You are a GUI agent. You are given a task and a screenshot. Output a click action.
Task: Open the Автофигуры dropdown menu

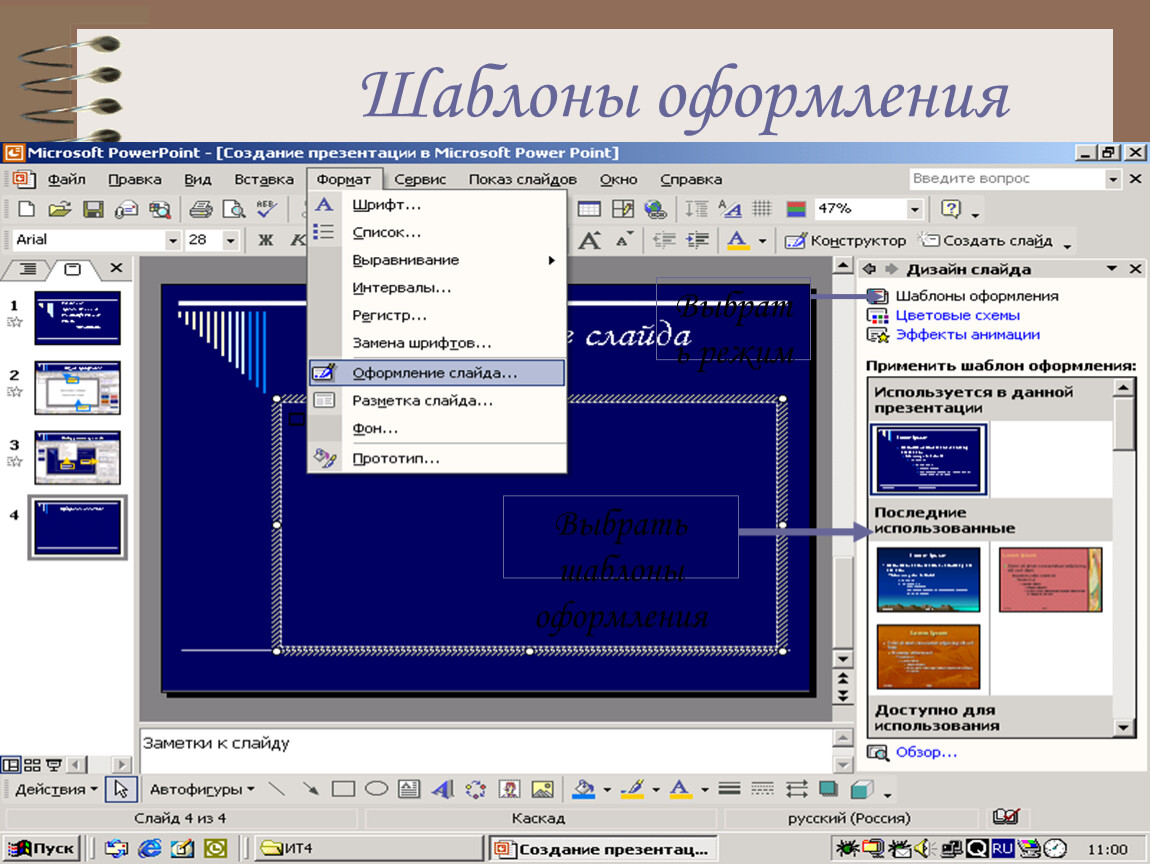pyautogui.click(x=202, y=789)
